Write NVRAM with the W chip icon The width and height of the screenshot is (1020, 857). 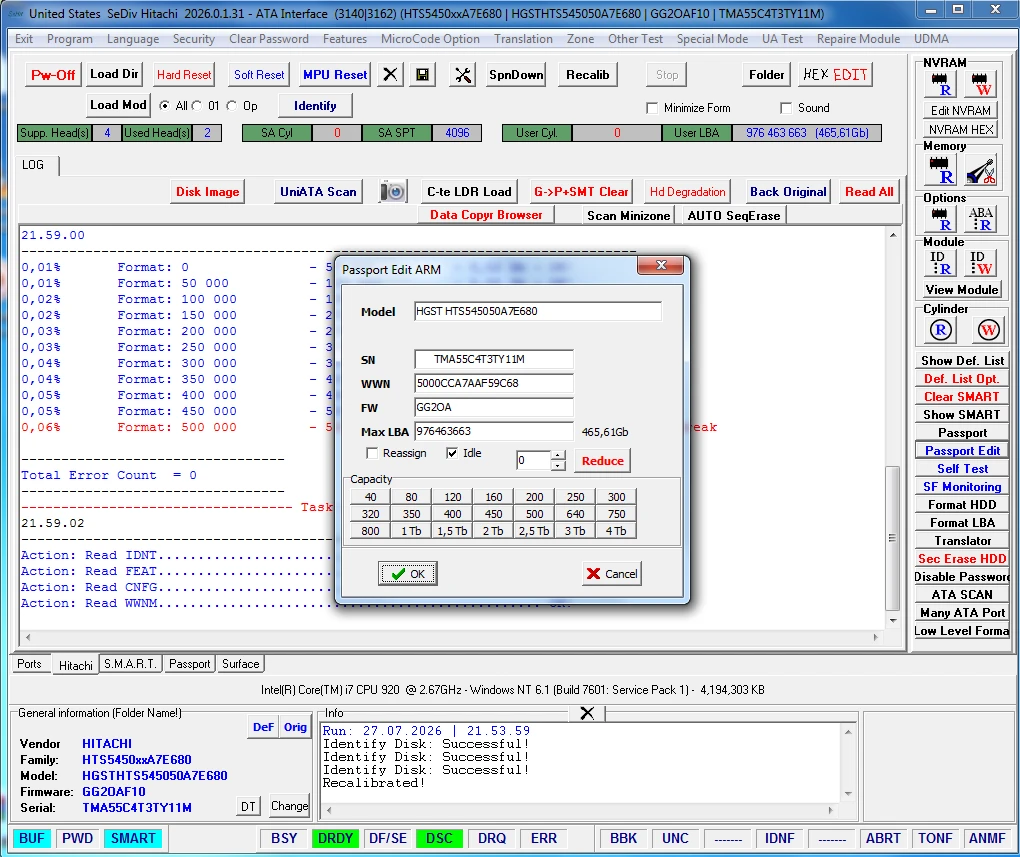pyautogui.click(x=980, y=85)
